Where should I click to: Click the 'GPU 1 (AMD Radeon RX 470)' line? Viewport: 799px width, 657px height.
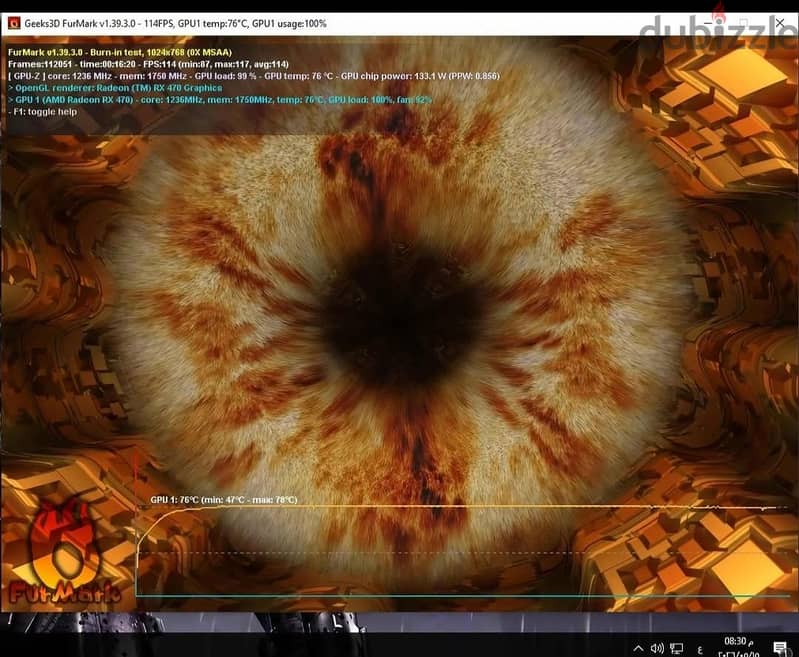coord(220,99)
